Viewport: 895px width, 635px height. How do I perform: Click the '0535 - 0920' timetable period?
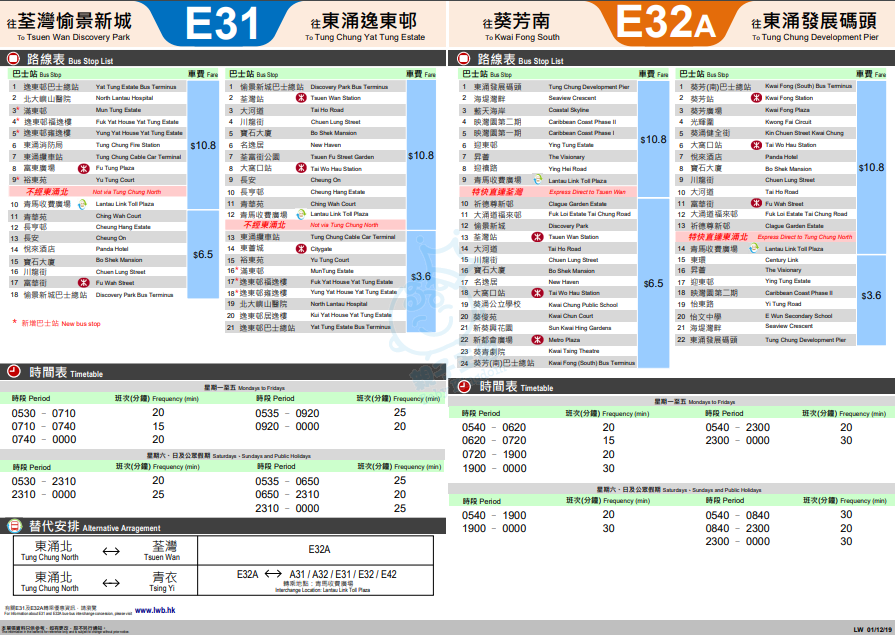[287, 413]
